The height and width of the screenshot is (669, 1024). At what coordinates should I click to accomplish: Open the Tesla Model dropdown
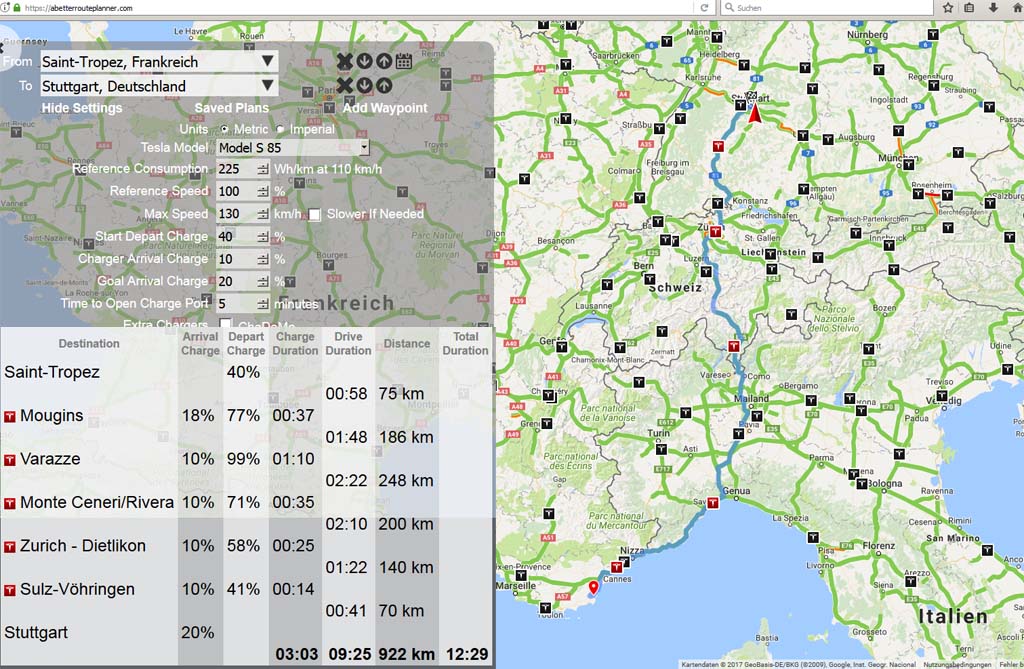click(293, 148)
